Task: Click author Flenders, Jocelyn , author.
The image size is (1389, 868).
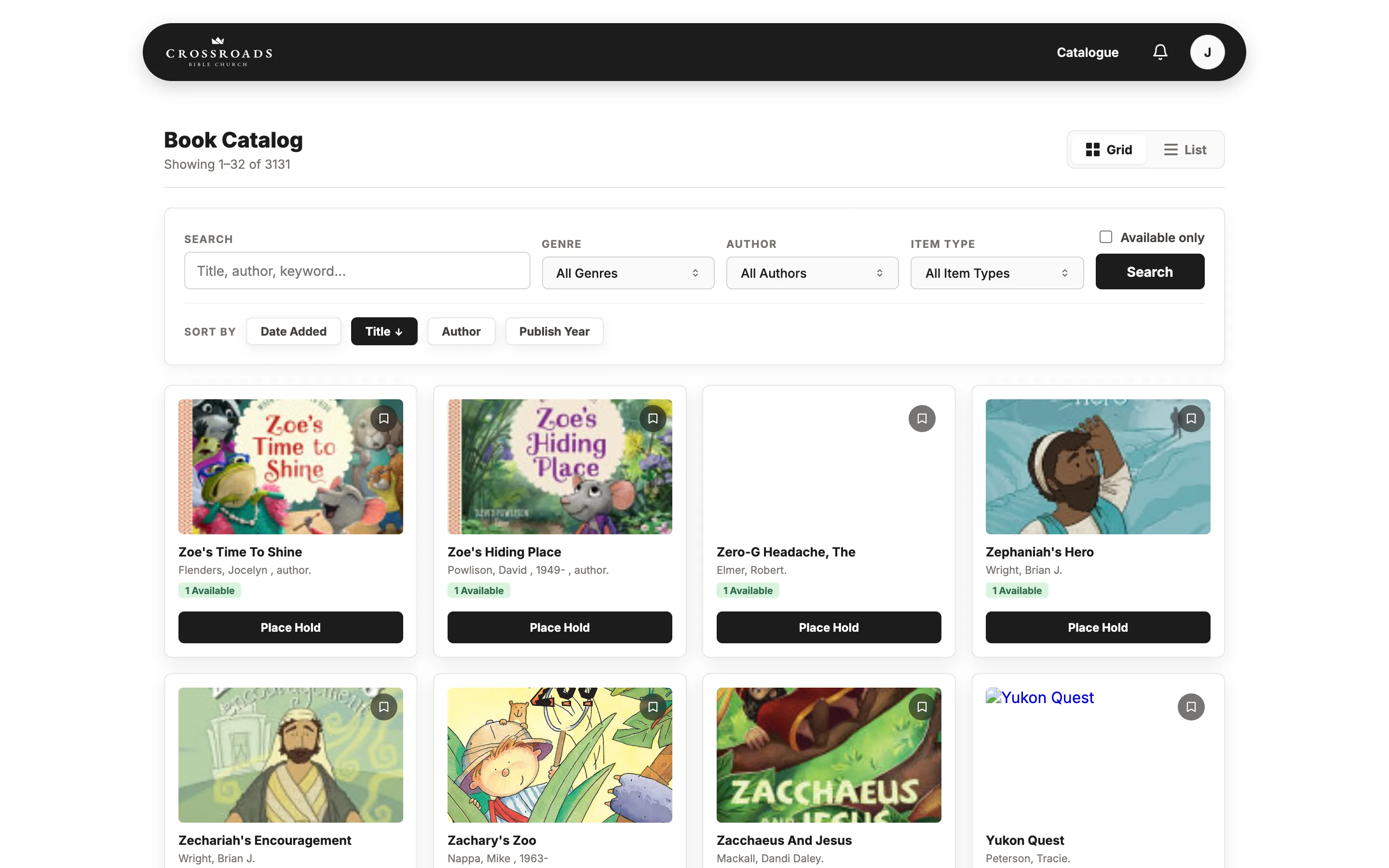Action: (245, 570)
